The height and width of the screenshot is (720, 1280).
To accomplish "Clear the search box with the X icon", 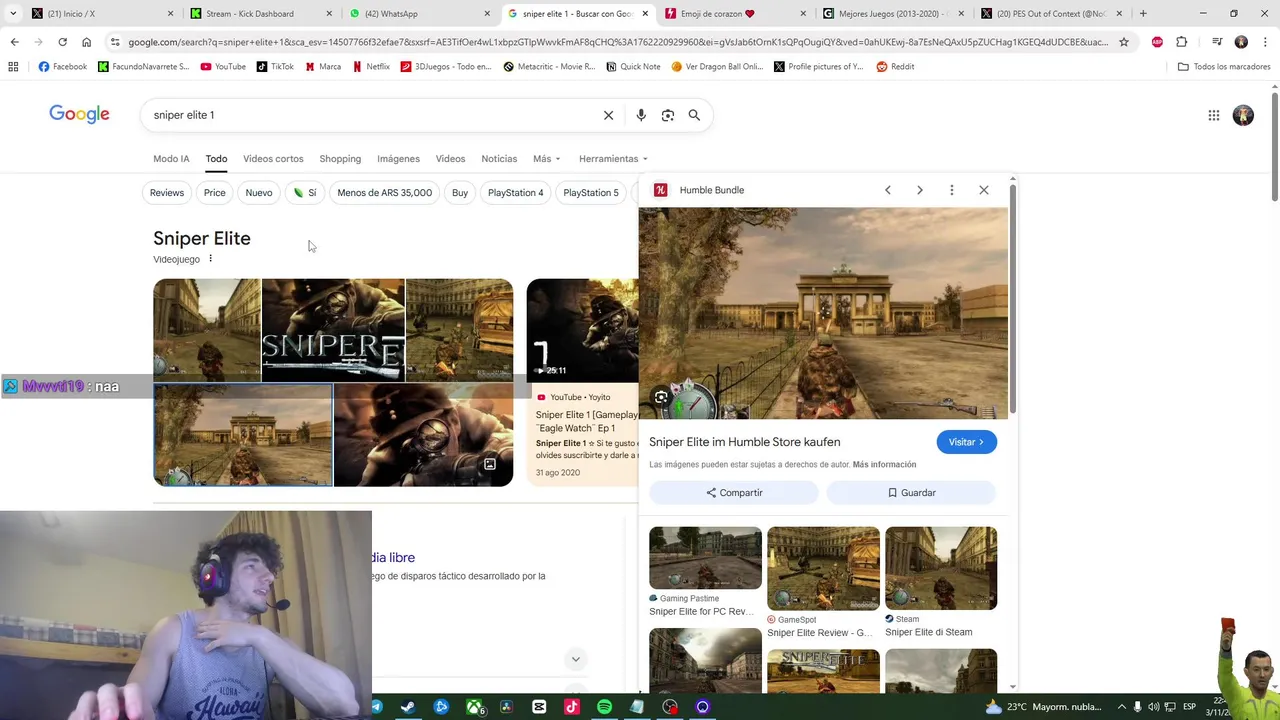I will point(608,115).
